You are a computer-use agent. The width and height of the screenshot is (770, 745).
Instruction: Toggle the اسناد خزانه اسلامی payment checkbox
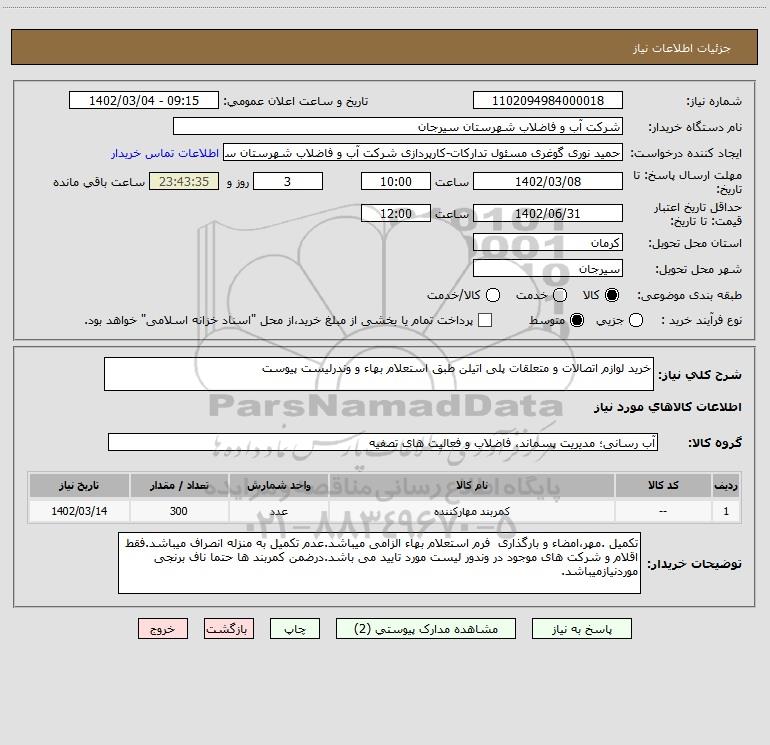(485, 320)
